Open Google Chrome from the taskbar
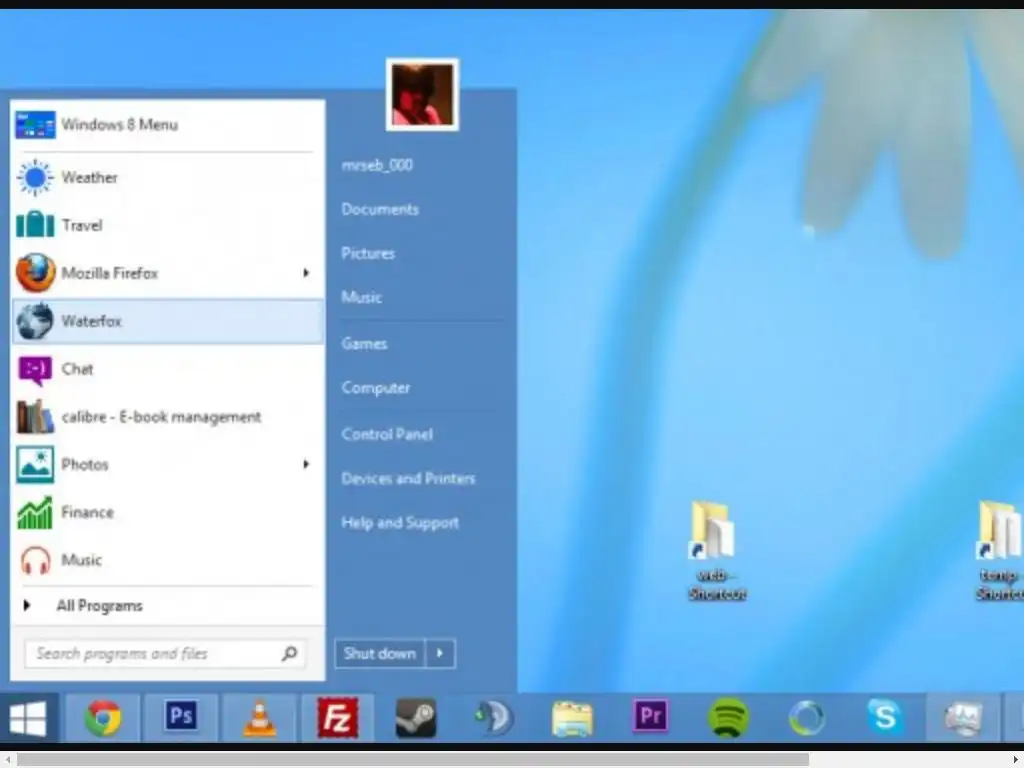1024x768 pixels. click(x=103, y=718)
